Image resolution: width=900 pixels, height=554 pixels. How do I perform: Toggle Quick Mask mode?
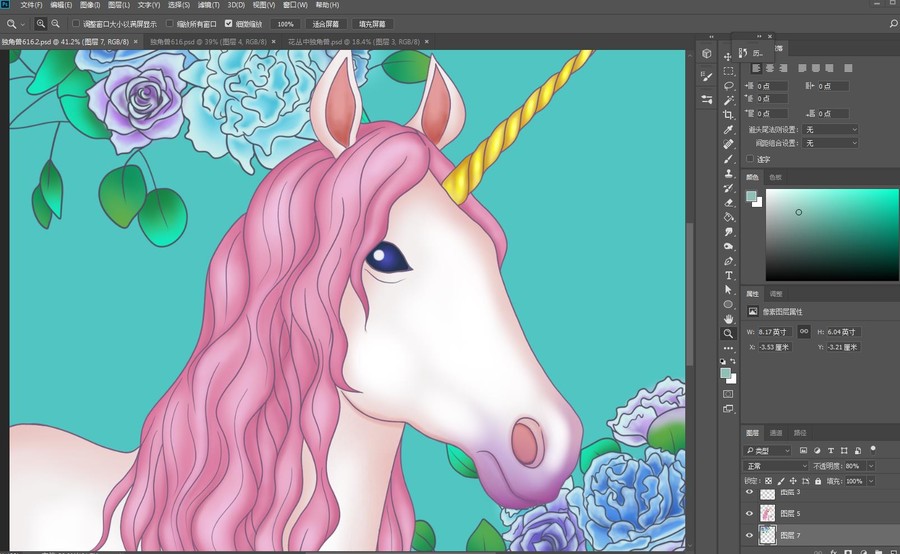728,394
